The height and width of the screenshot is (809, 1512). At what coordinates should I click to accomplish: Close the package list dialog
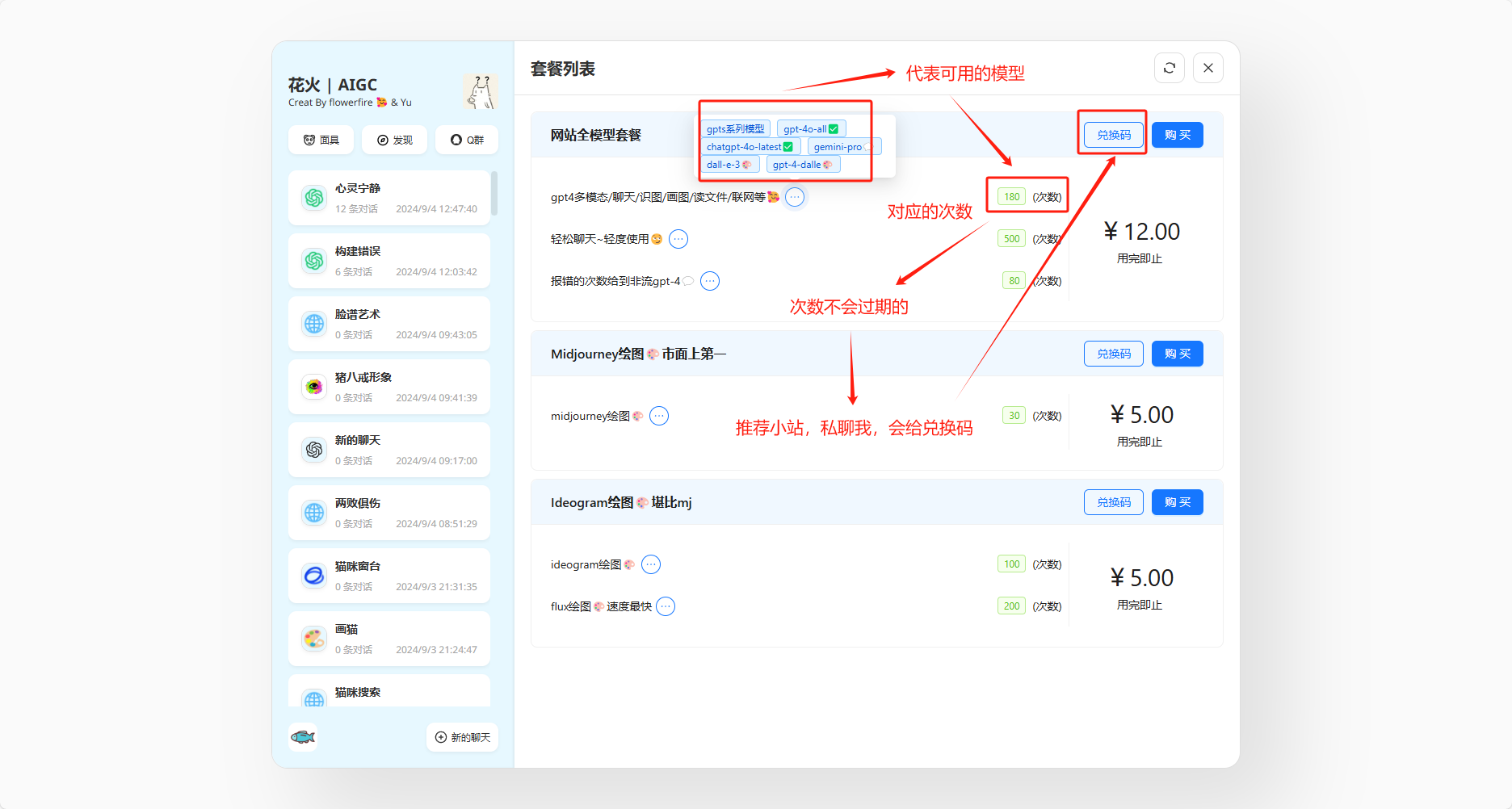[x=1207, y=69]
